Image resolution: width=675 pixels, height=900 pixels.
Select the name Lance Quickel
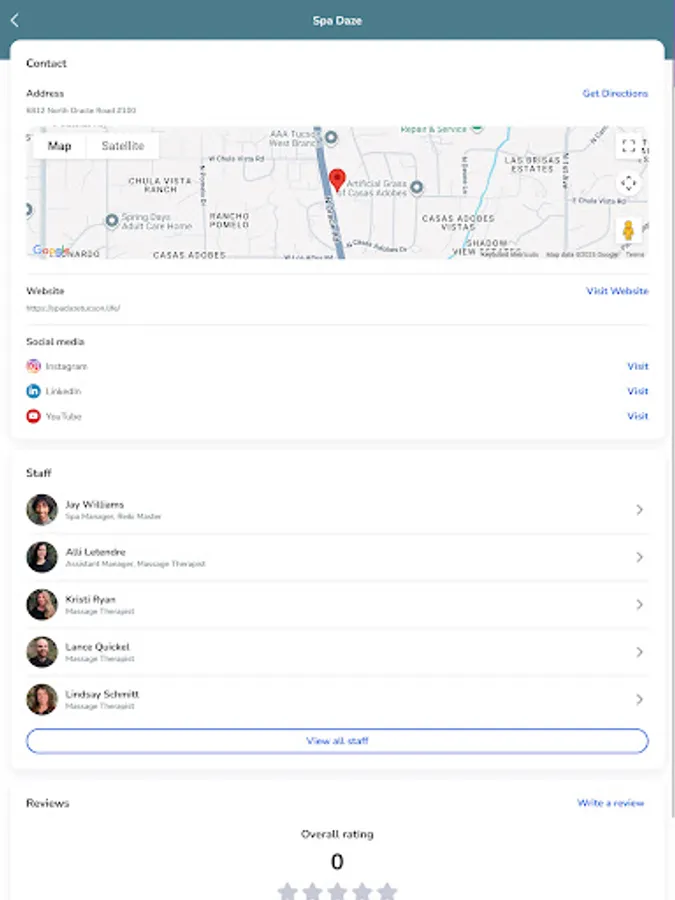(98, 647)
